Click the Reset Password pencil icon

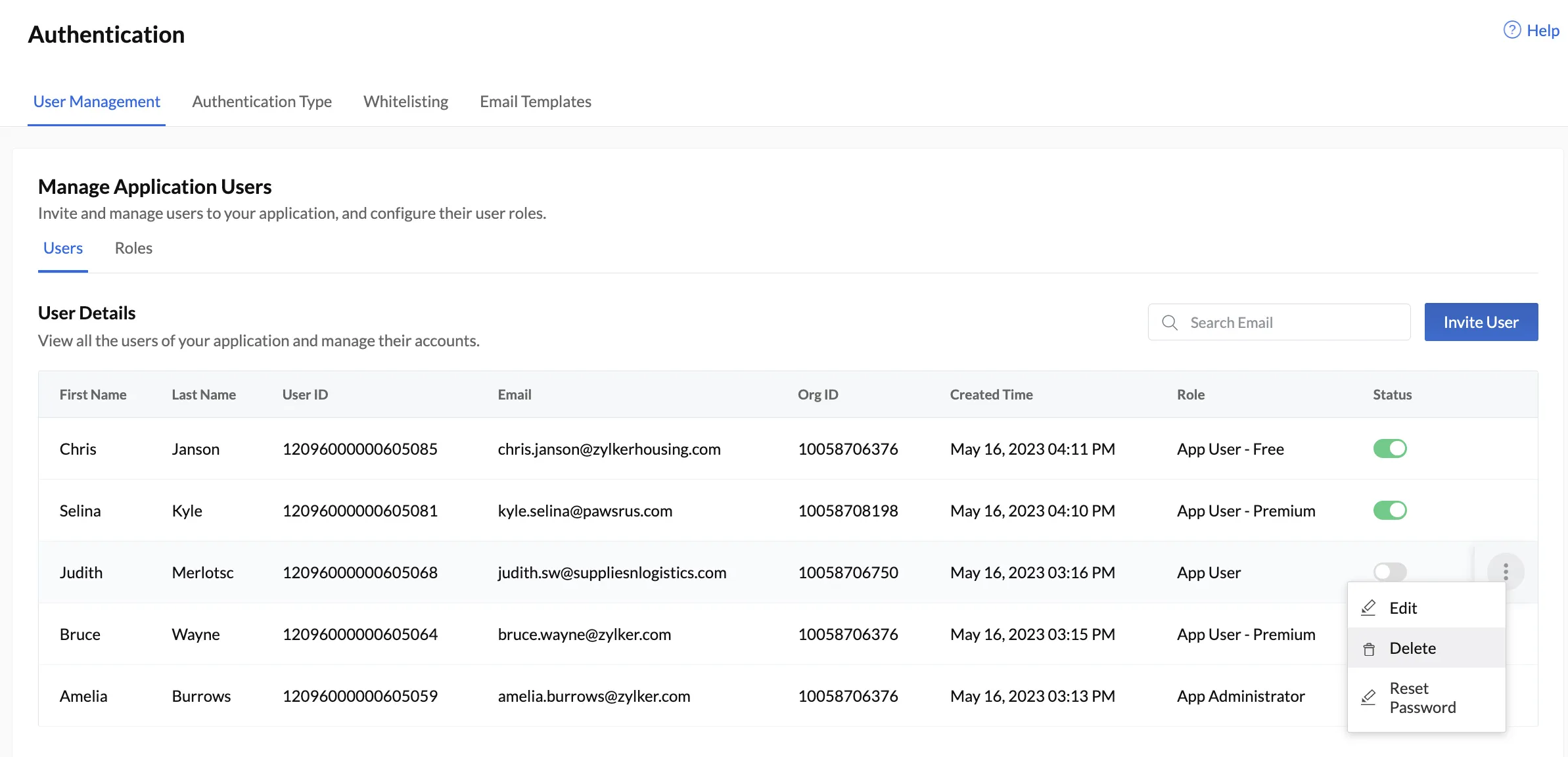click(1368, 698)
